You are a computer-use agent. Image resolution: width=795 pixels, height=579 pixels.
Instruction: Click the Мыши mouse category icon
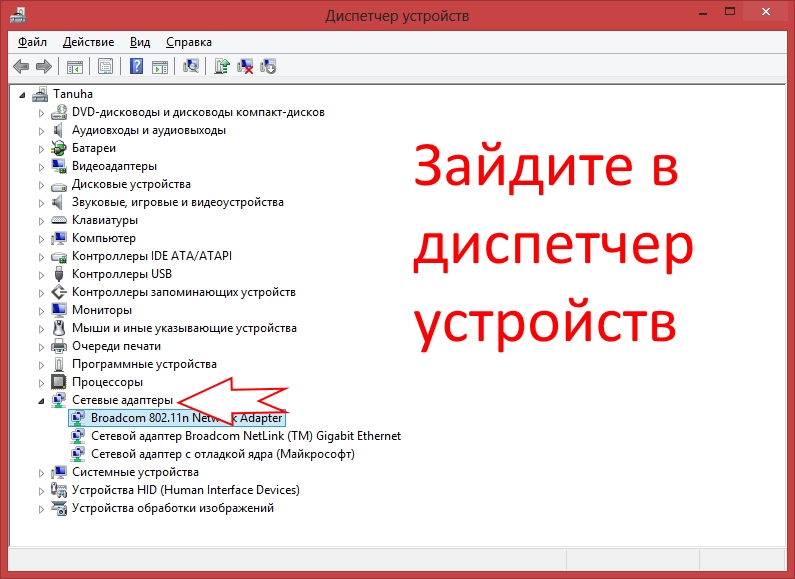tap(59, 328)
